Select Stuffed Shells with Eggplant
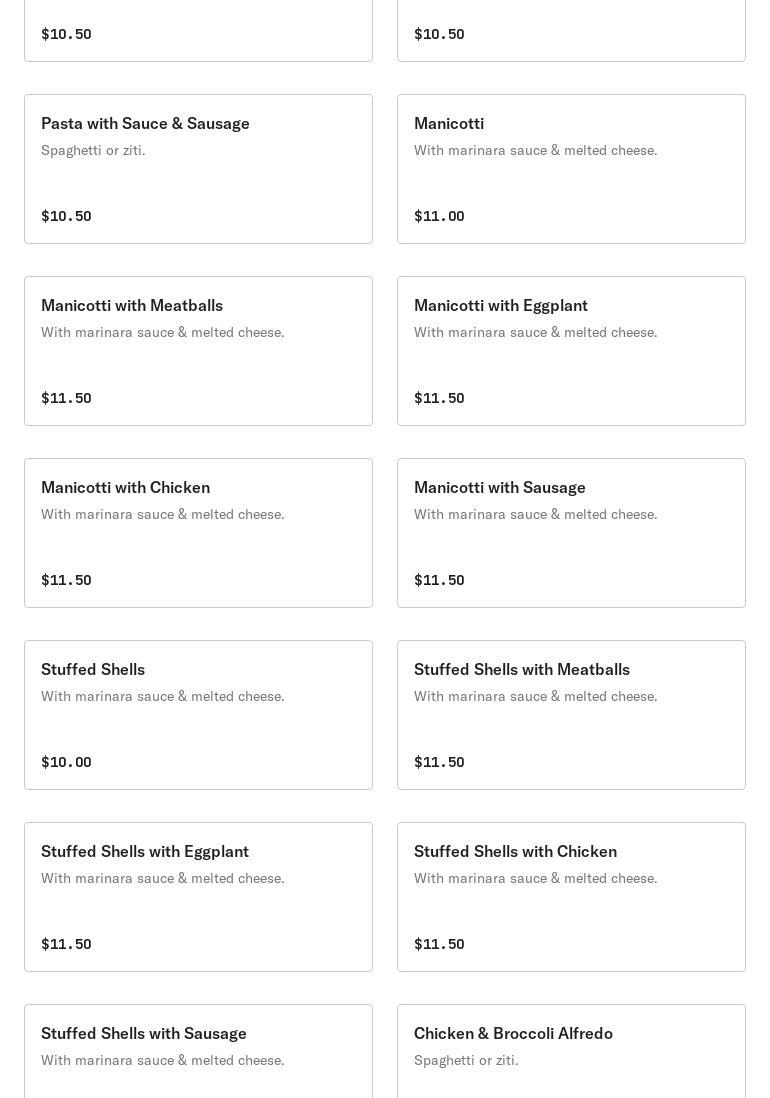The width and height of the screenshot is (770, 1098). coord(198,896)
